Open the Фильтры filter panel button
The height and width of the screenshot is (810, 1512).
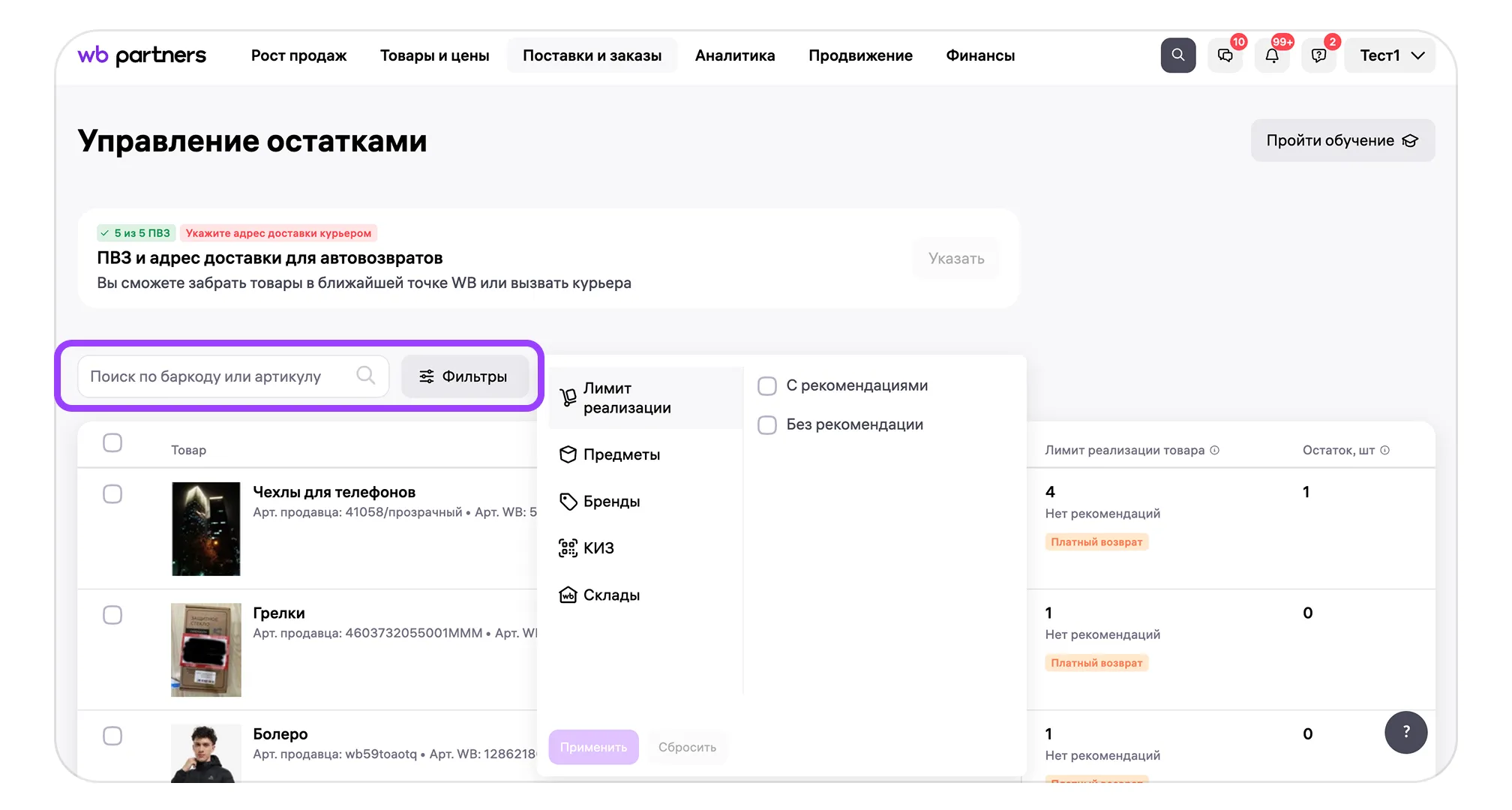464,376
